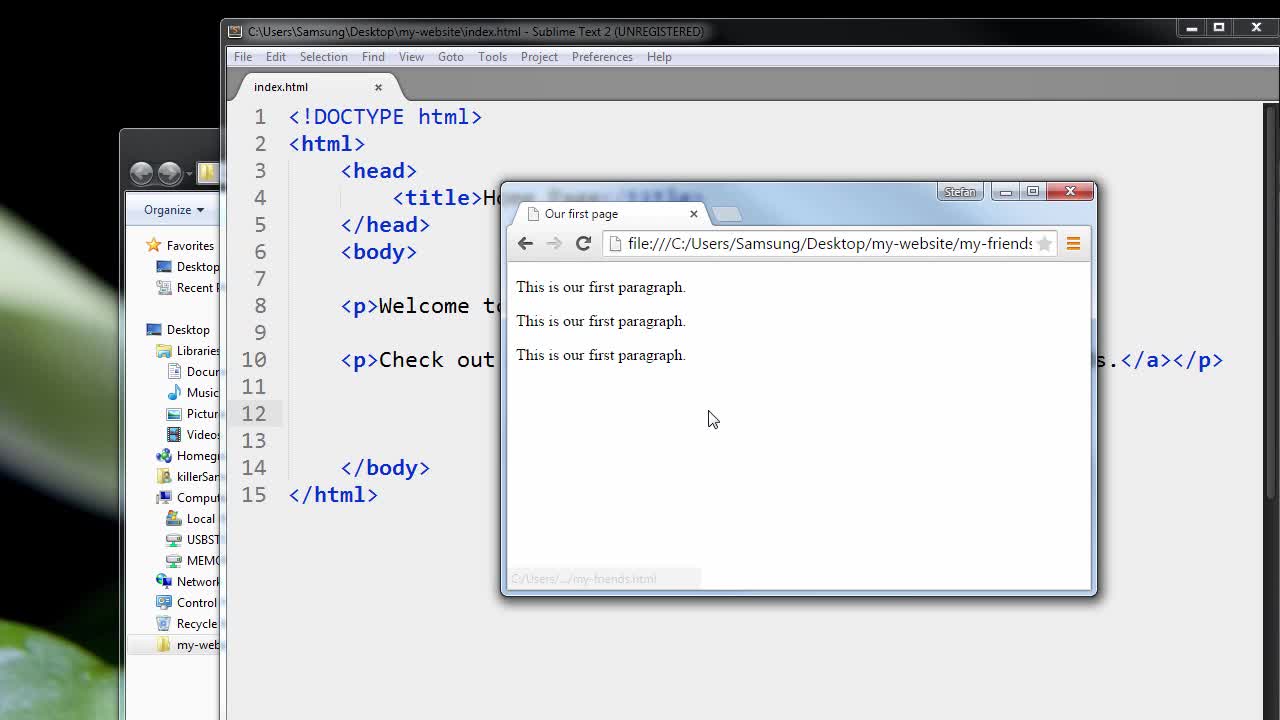
Task: Select Videos library in Explorer
Action: pos(193,435)
